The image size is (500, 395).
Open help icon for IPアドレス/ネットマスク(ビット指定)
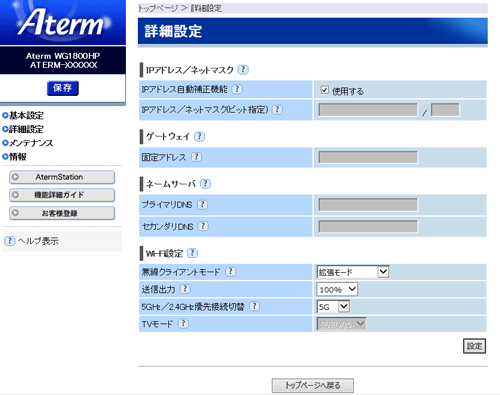click(x=277, y=109)
